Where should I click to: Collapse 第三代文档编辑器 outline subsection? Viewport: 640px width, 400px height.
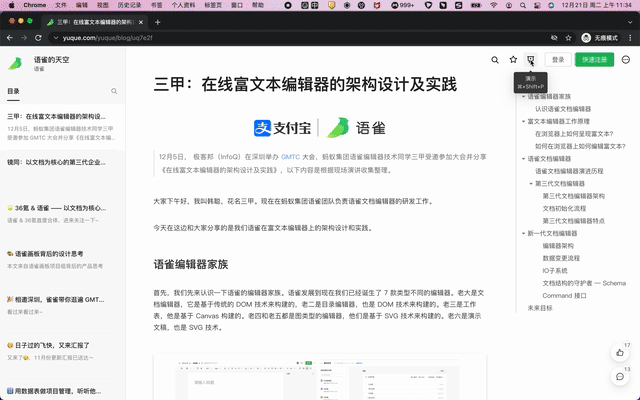[x=531, y=184]
